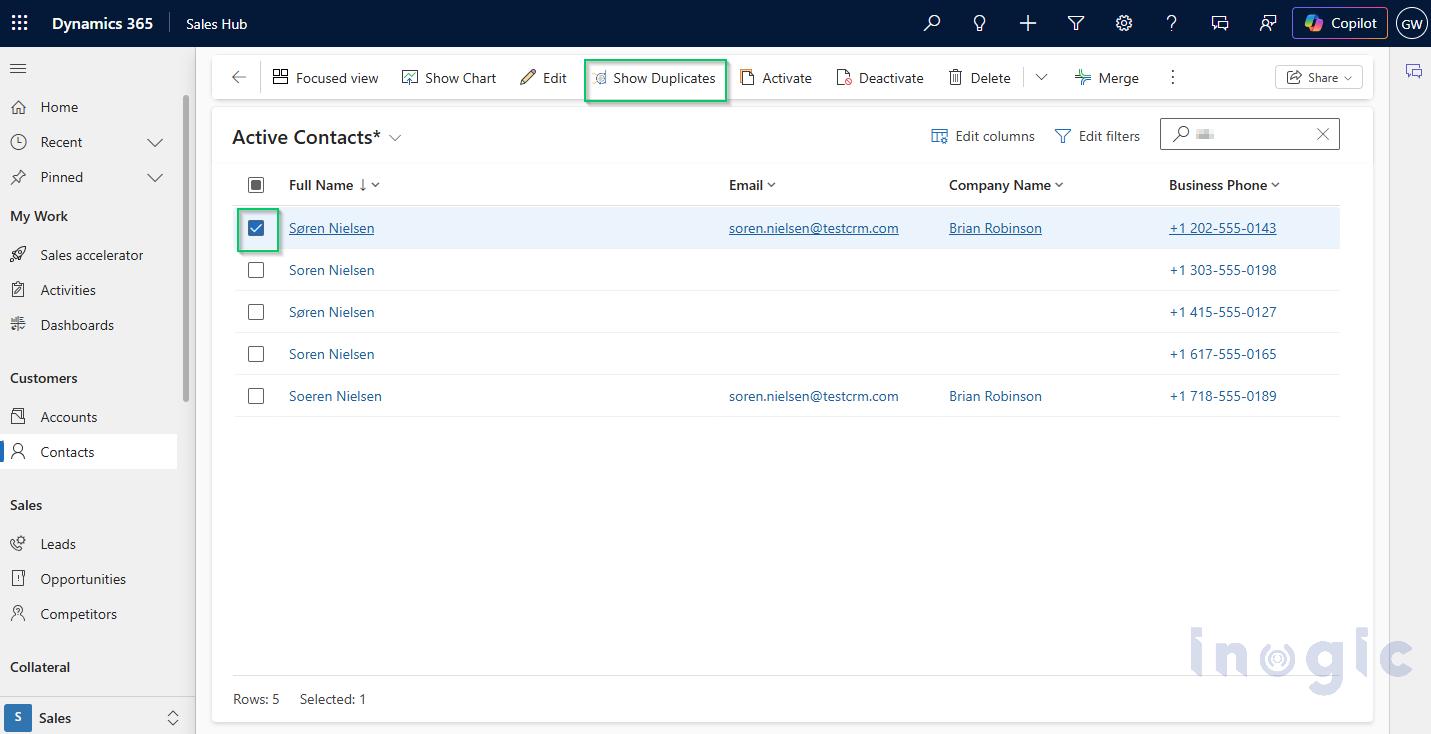Click the lightbulb suggestions icon

(x=979, y=22)
